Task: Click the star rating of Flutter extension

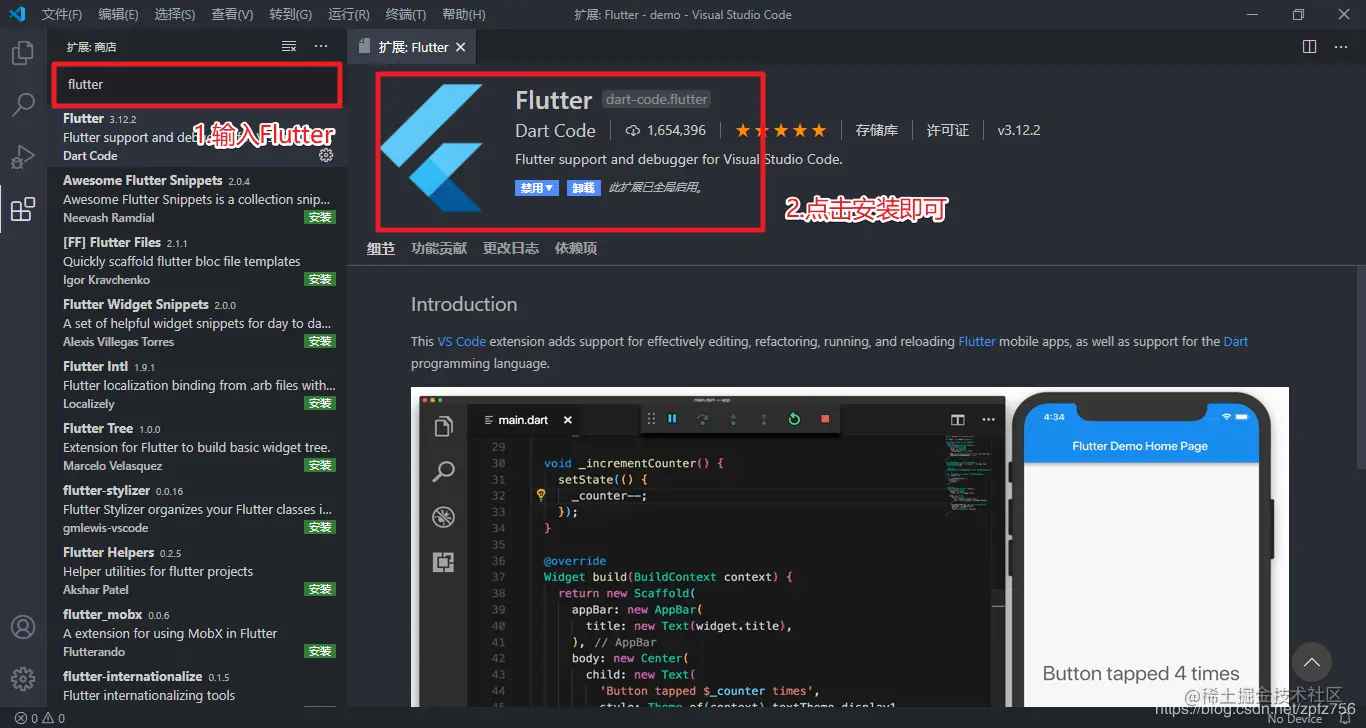Action: (781, 130)
